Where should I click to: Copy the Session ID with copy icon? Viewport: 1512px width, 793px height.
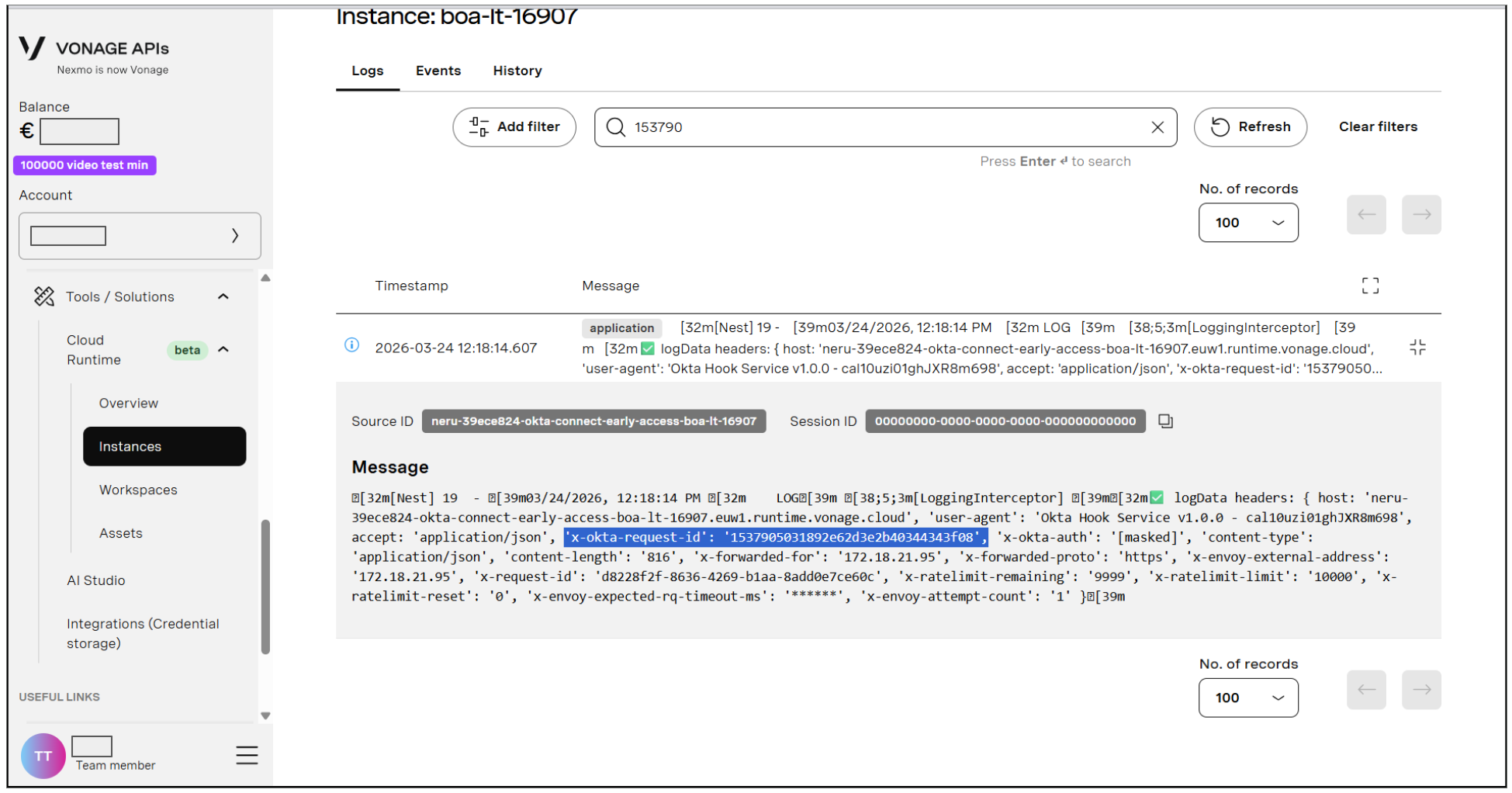click(x=1165, y=421)
